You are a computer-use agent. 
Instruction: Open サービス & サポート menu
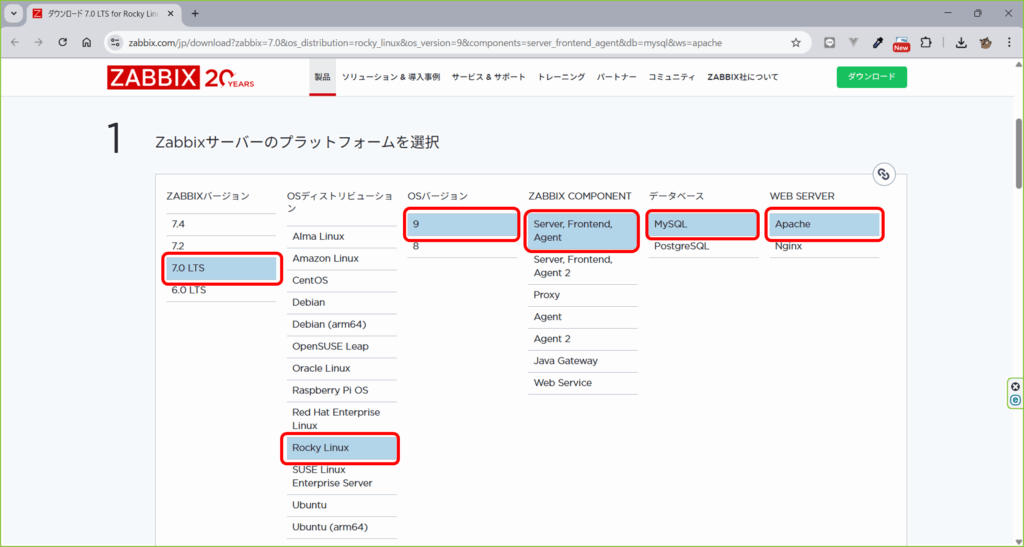pyautogui.click(x=488, y=77)
